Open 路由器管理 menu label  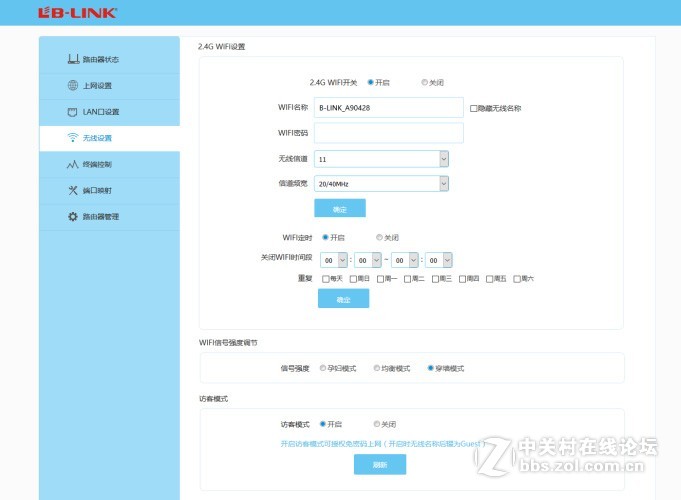101,216
